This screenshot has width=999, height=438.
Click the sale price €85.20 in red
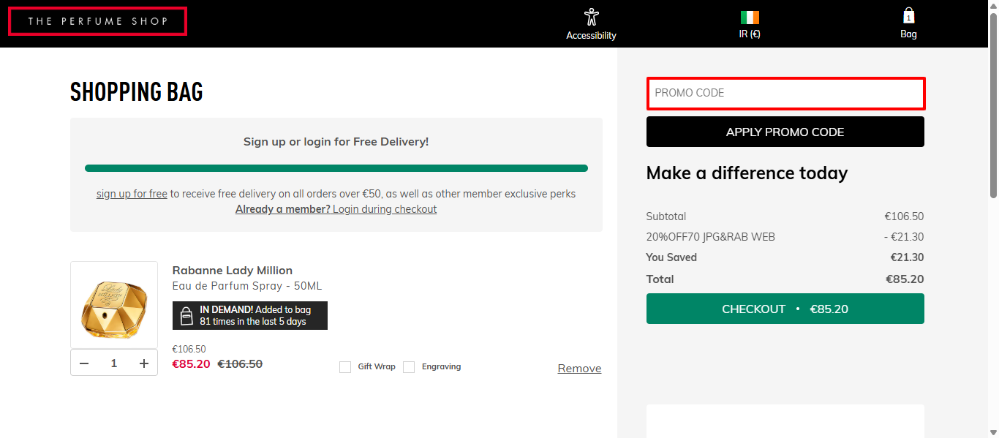(x=191, y=364)
